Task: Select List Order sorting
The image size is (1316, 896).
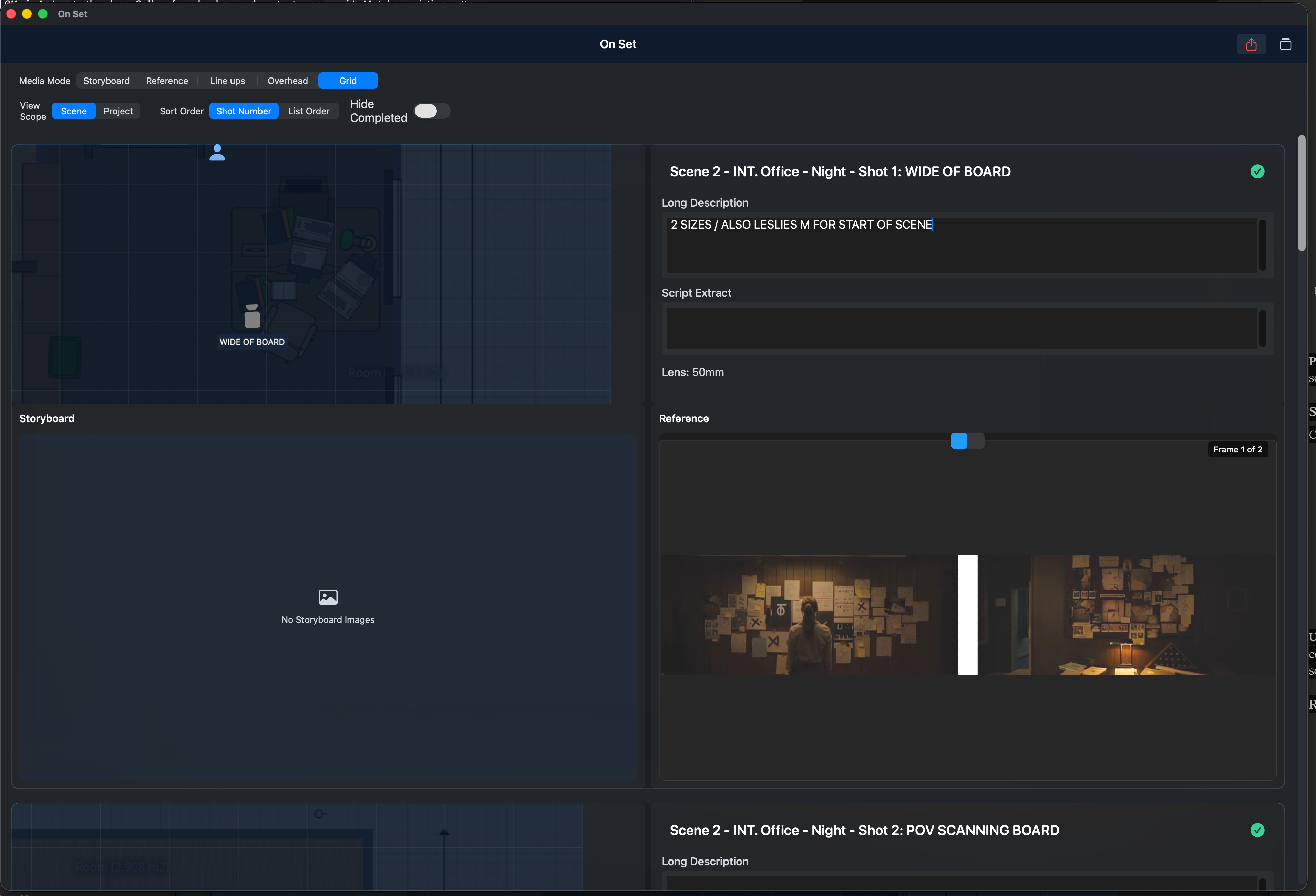Action: coord(309,111)
